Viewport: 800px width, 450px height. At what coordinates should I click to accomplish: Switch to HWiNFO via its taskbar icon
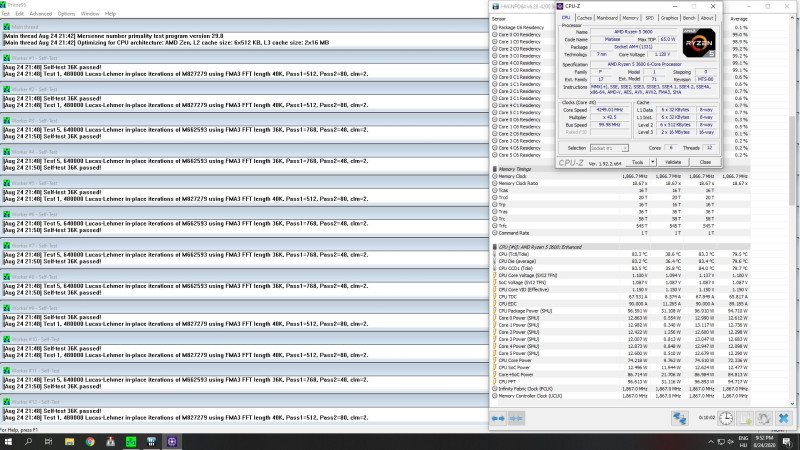tap(151, 442)
